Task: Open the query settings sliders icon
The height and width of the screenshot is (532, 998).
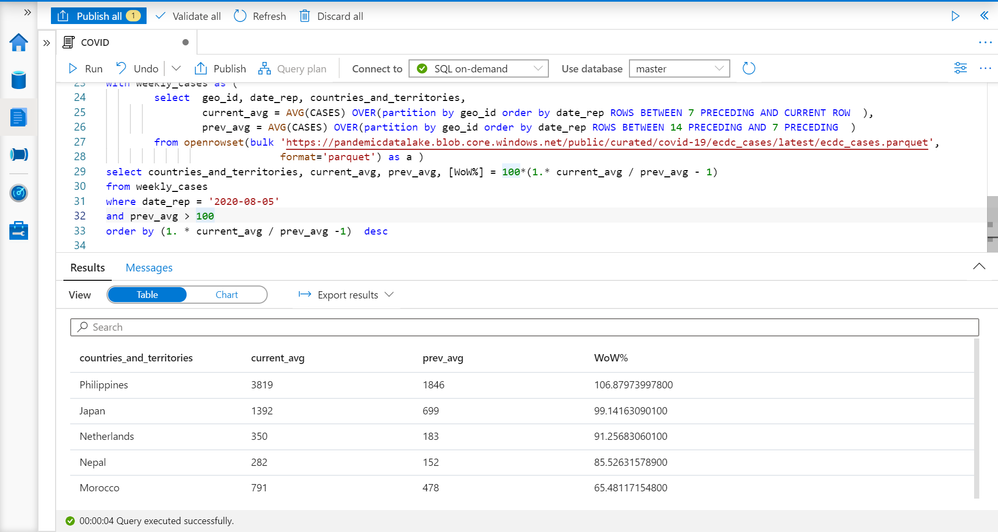Action: click(x=960, y=69)
